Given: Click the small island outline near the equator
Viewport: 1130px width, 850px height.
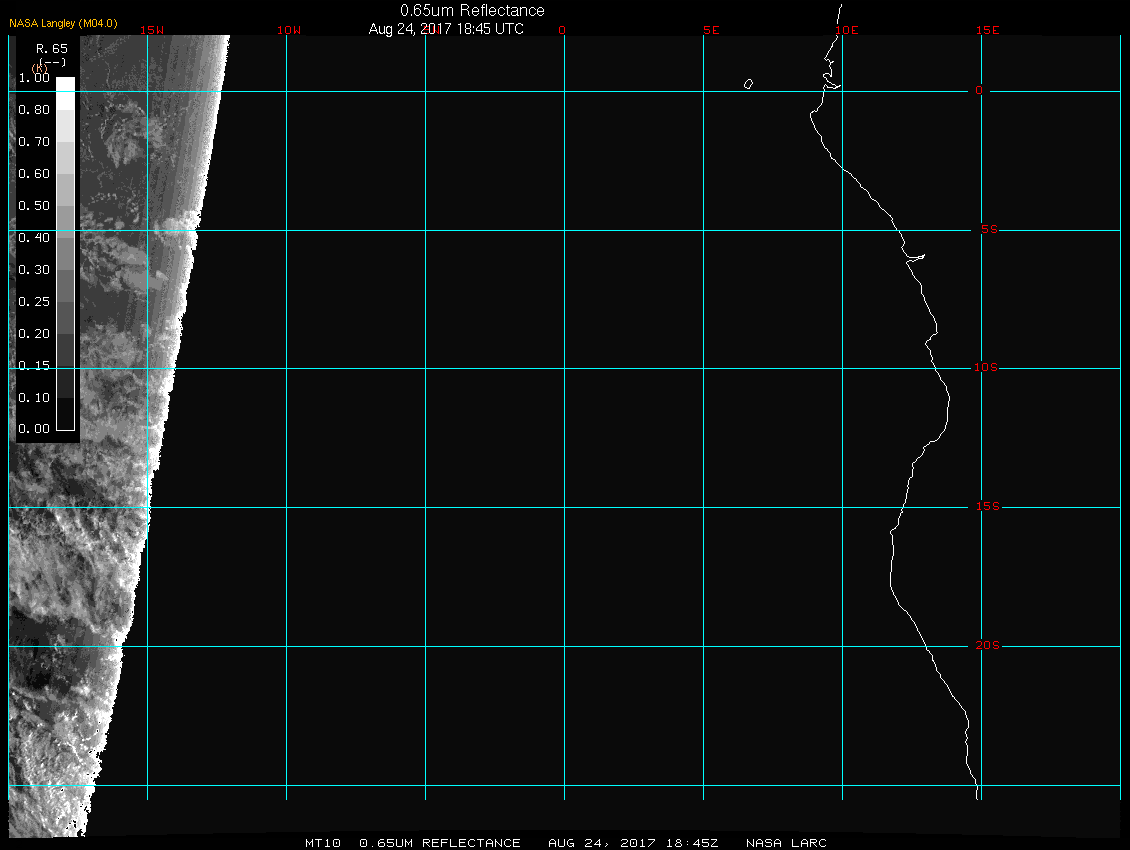Looking at the screenshot, I should pyautogui.click(x=748, y=84).
